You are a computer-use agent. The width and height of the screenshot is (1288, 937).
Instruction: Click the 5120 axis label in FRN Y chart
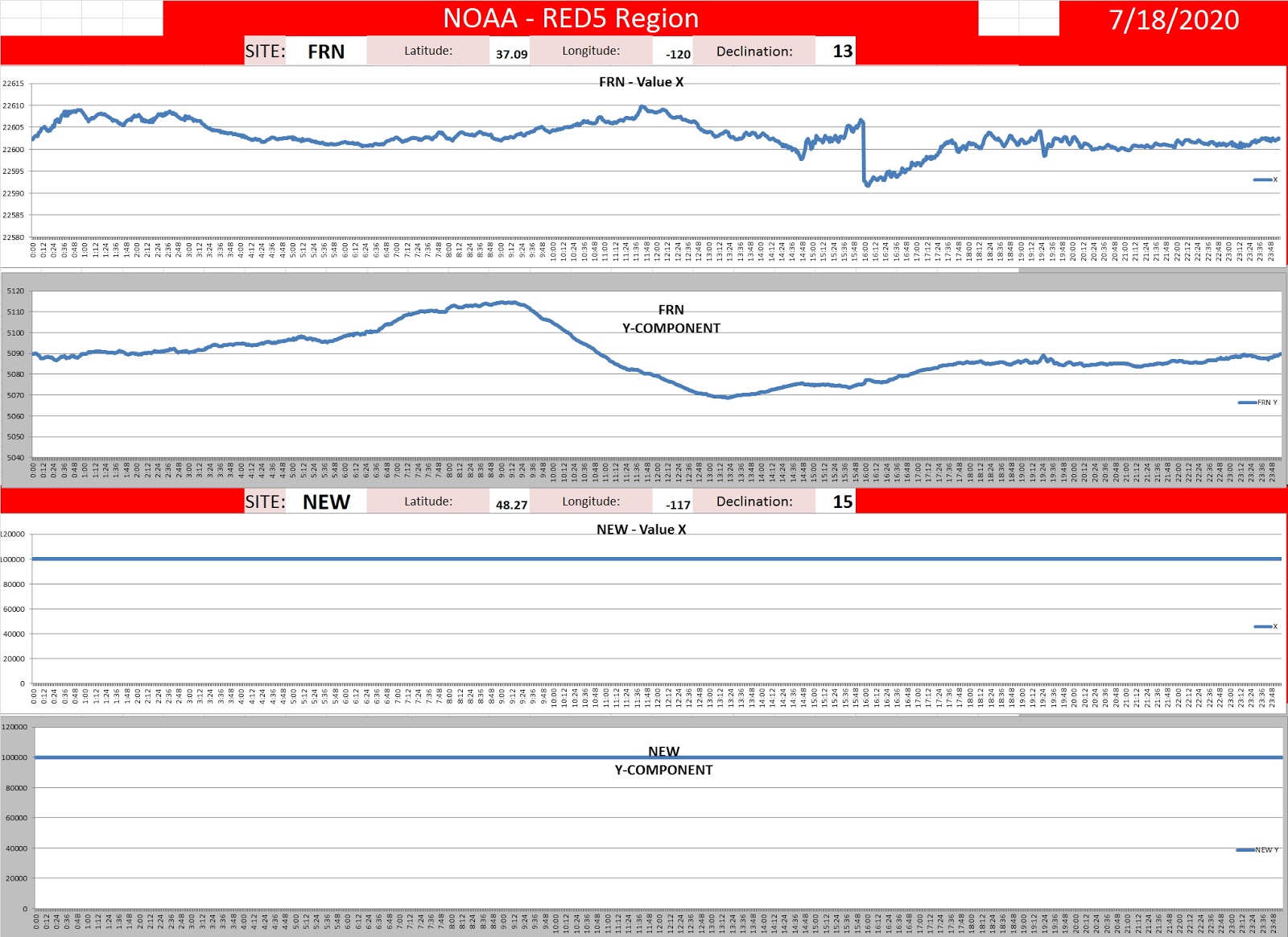point(15,291)
